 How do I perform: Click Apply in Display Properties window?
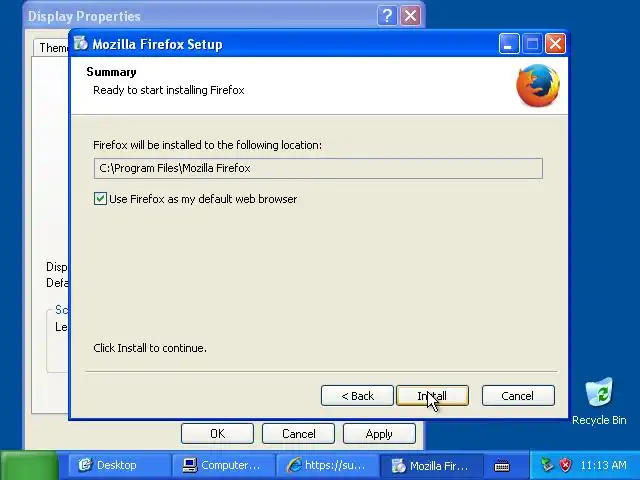[379, 433]
